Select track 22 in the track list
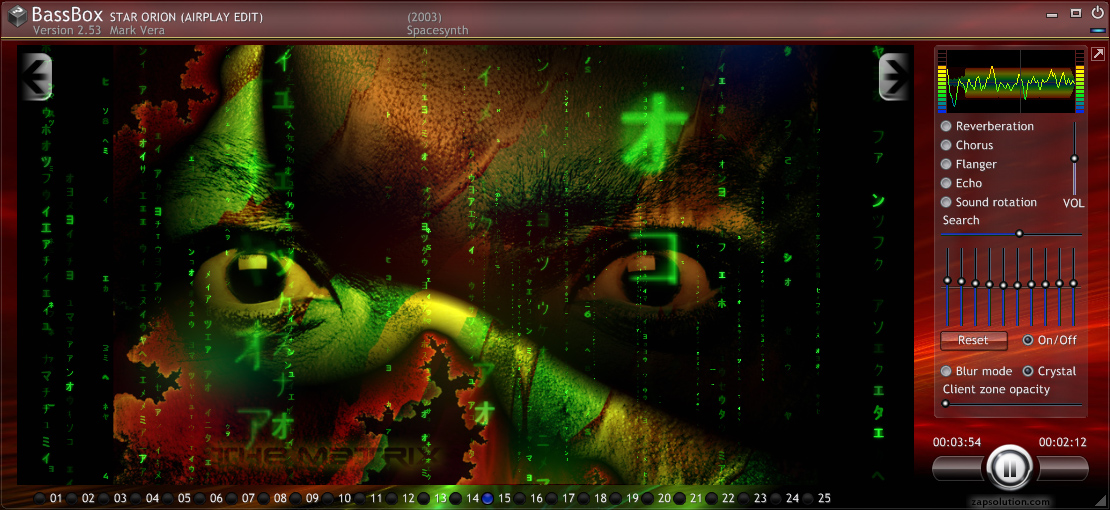Screen dimensions: 1110x510 point(711,498)
